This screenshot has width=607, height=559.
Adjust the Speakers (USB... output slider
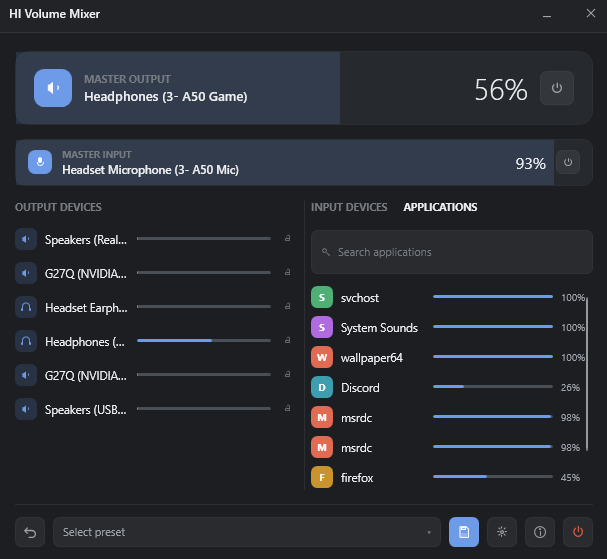[204, 408]
